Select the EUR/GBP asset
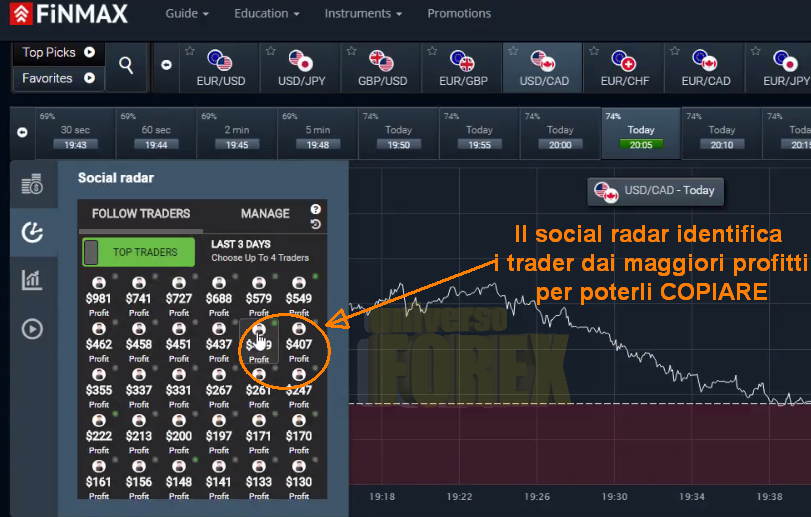This screenshot has width=811, height=517. coord(463,68)
